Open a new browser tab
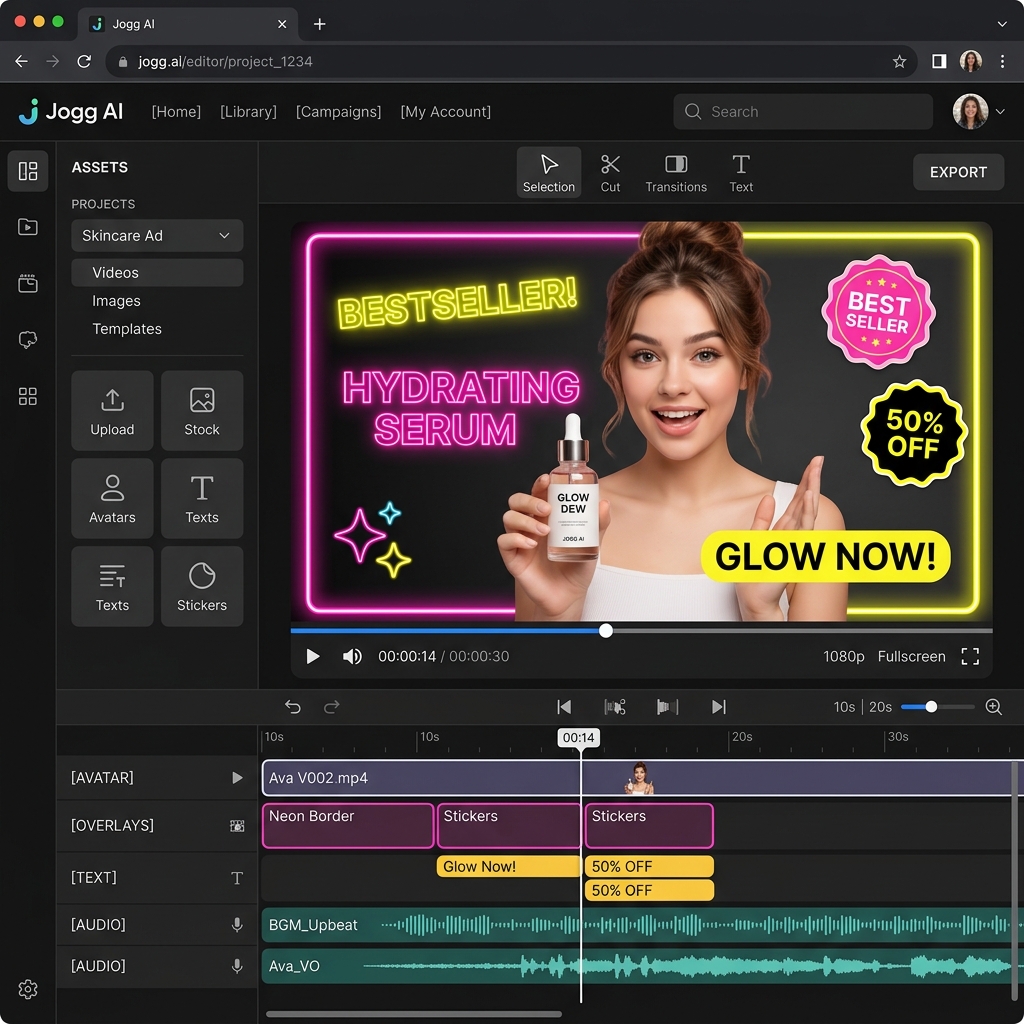 (x=319, y=24)
